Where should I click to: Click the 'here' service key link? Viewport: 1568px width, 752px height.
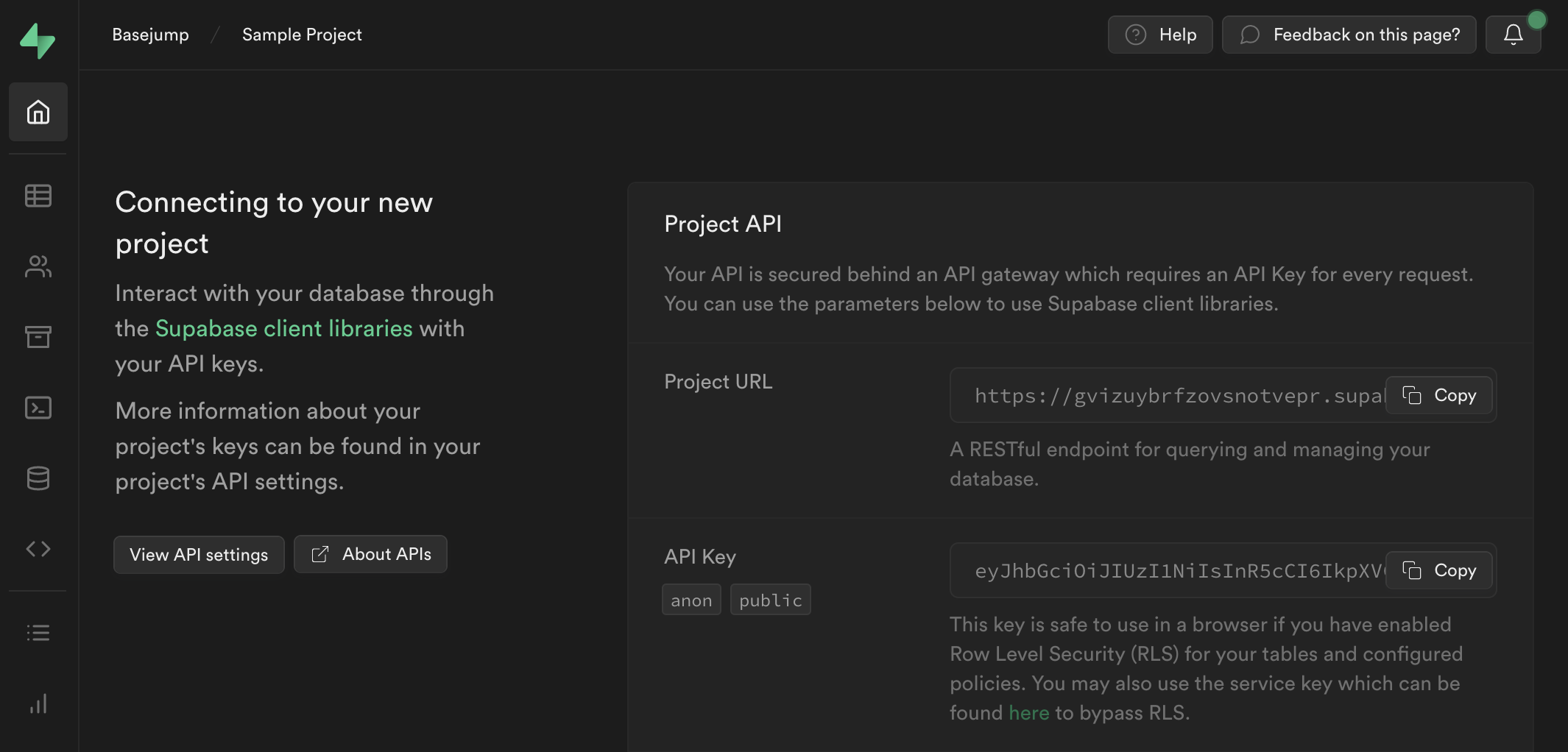(x=1028, y=713)
